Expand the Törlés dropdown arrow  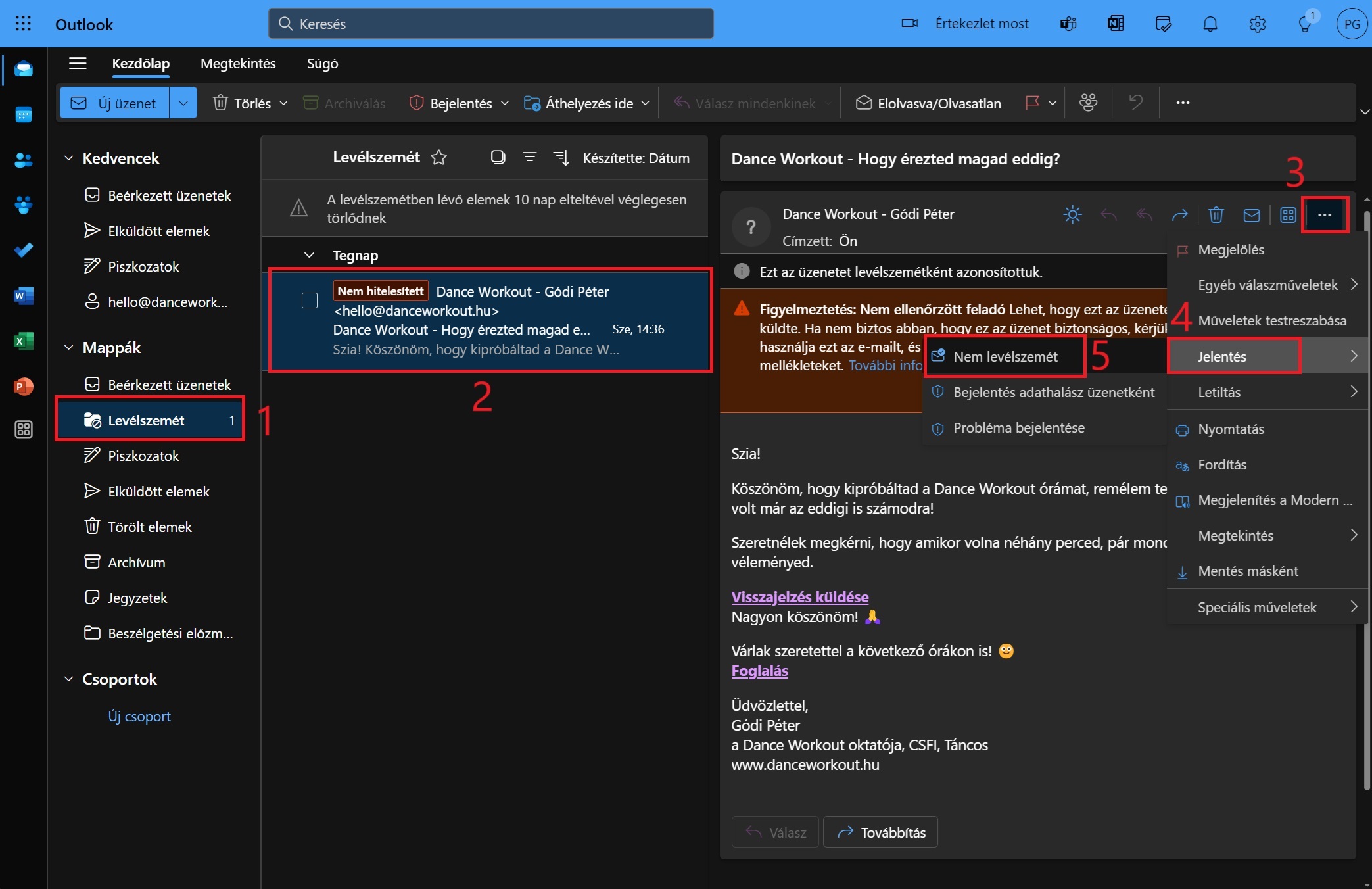[283, 103]
